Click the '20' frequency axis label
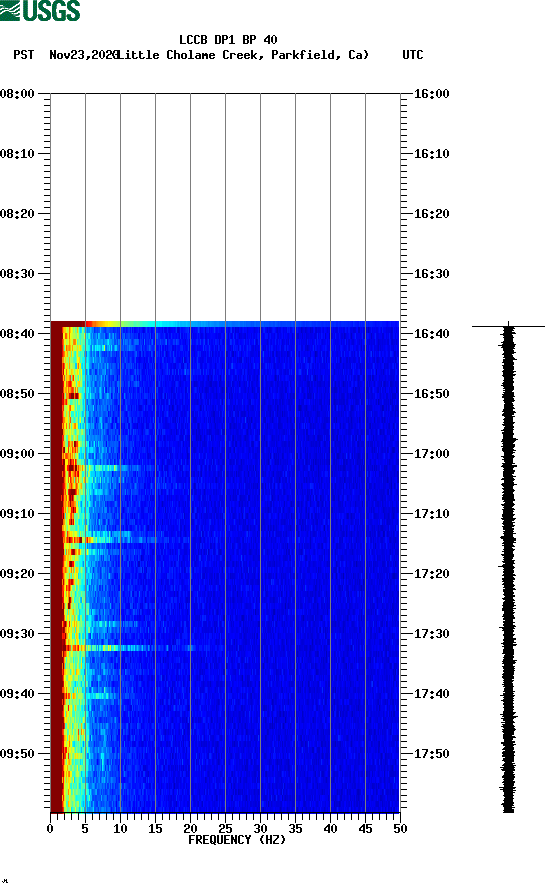 coord(190,829)
